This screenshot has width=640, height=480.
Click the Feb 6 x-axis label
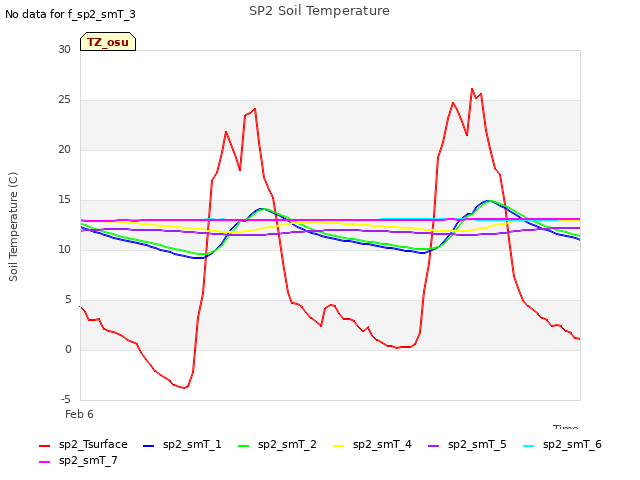tap(79, 414)
